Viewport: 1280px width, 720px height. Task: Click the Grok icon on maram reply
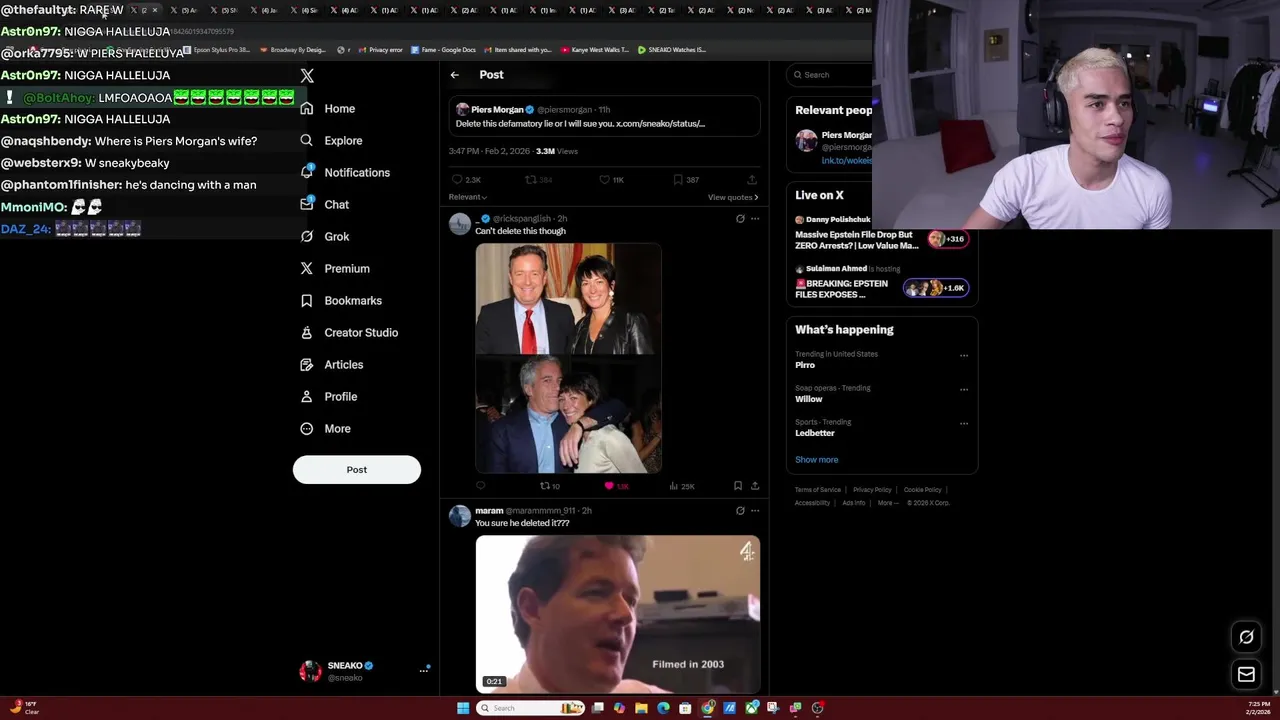[740, 511]
